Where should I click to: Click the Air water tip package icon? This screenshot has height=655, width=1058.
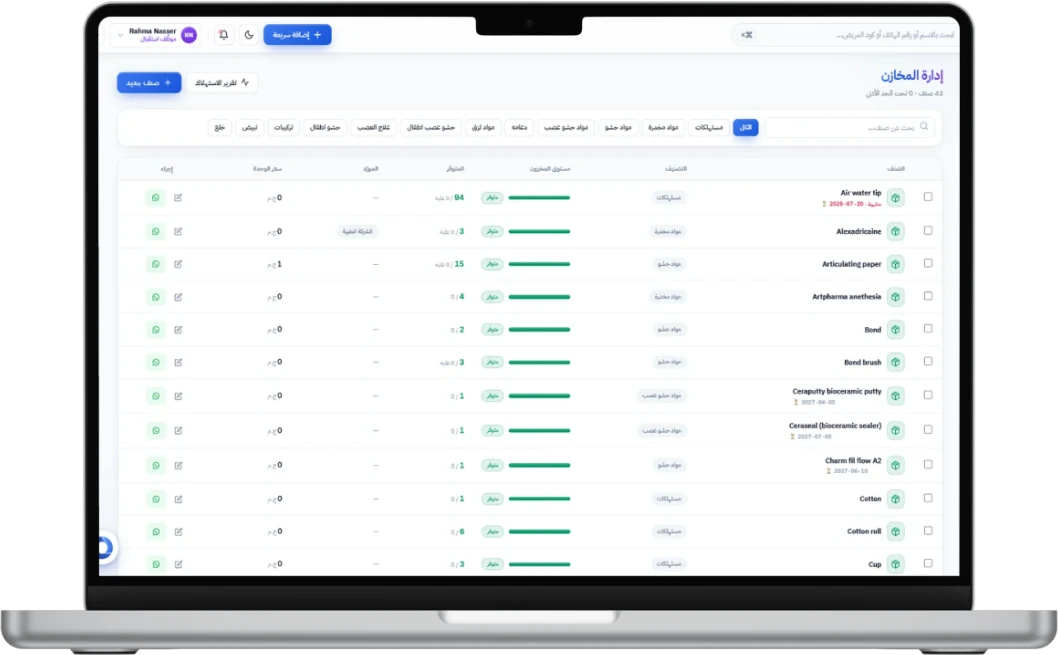click(x=895, y=198)
